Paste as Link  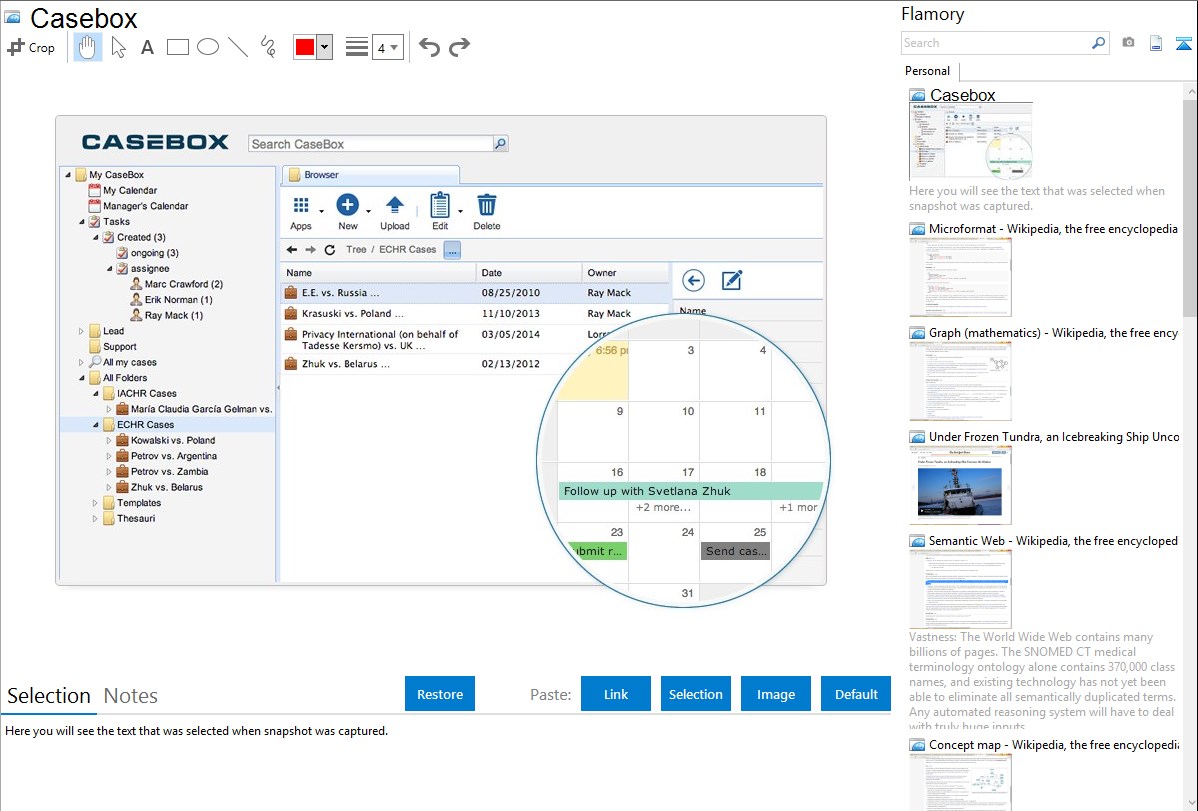(x=616, y=694)
